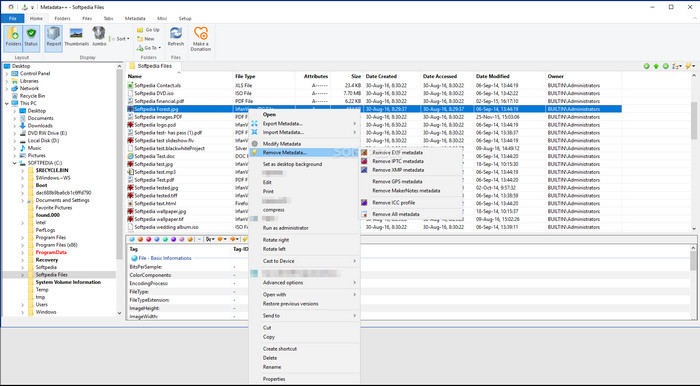Switch to Thumbnails display view

coord(76,37)
